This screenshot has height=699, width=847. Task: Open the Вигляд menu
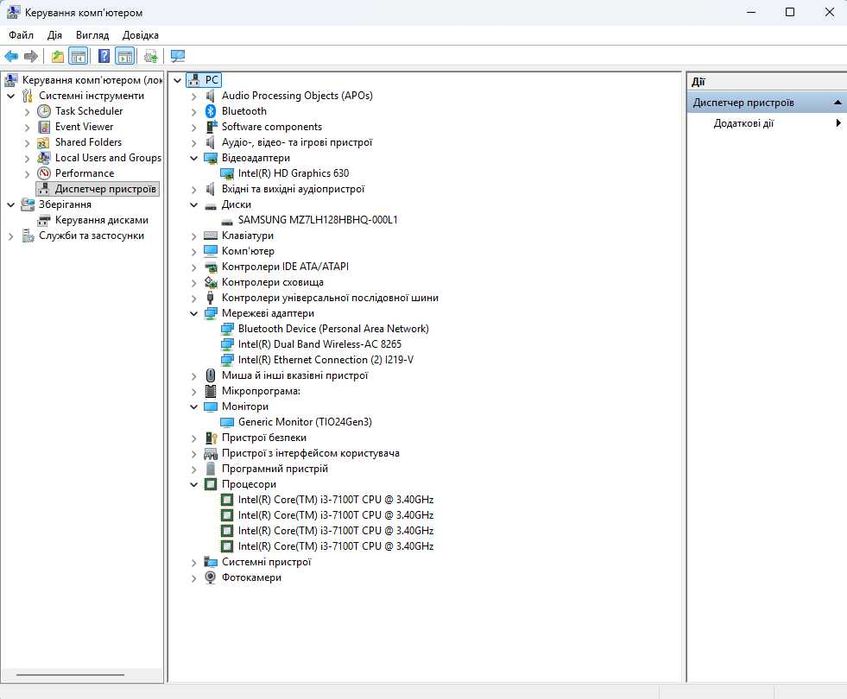pyautogui.click(x=92, y=35)
